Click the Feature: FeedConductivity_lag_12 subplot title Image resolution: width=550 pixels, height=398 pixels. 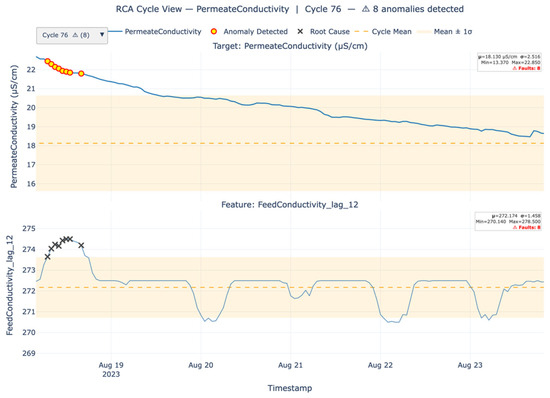tap(290, 205)
